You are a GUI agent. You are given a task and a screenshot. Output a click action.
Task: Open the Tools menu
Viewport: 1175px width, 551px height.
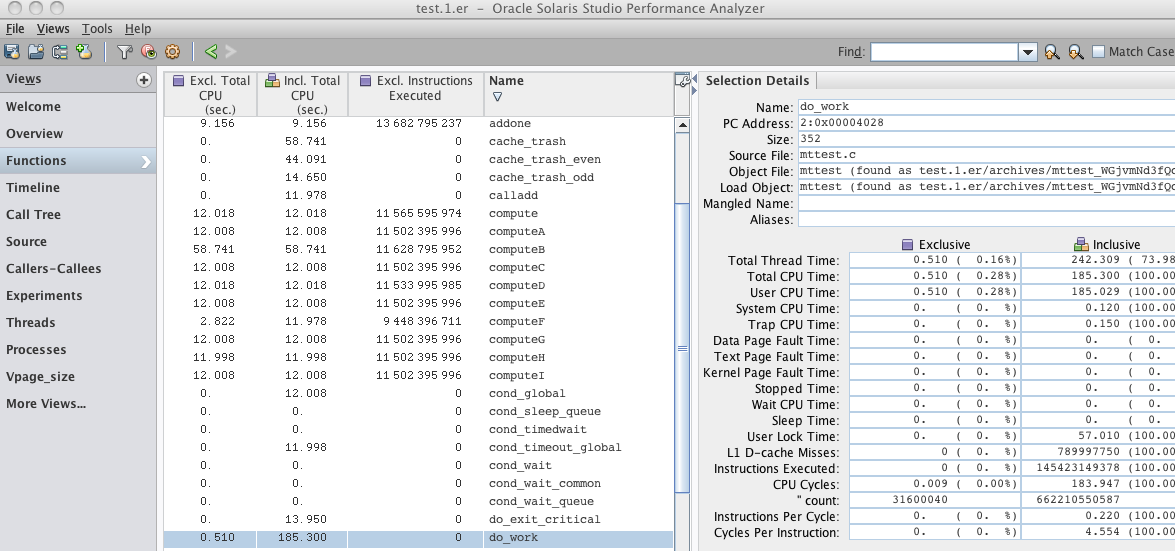[97, 28]
